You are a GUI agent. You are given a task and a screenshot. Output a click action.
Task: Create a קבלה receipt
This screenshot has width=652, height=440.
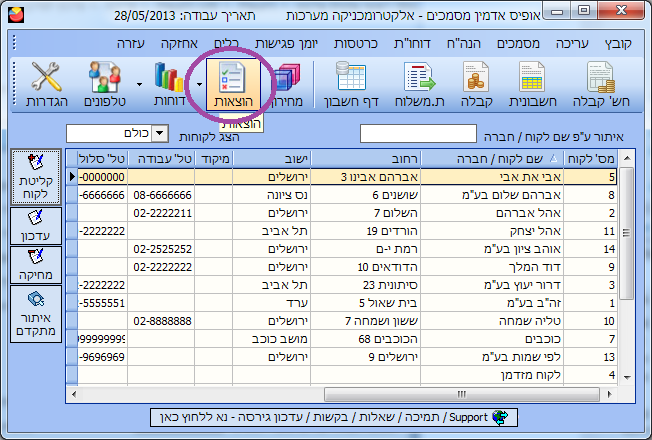click(x=477, y=84)
